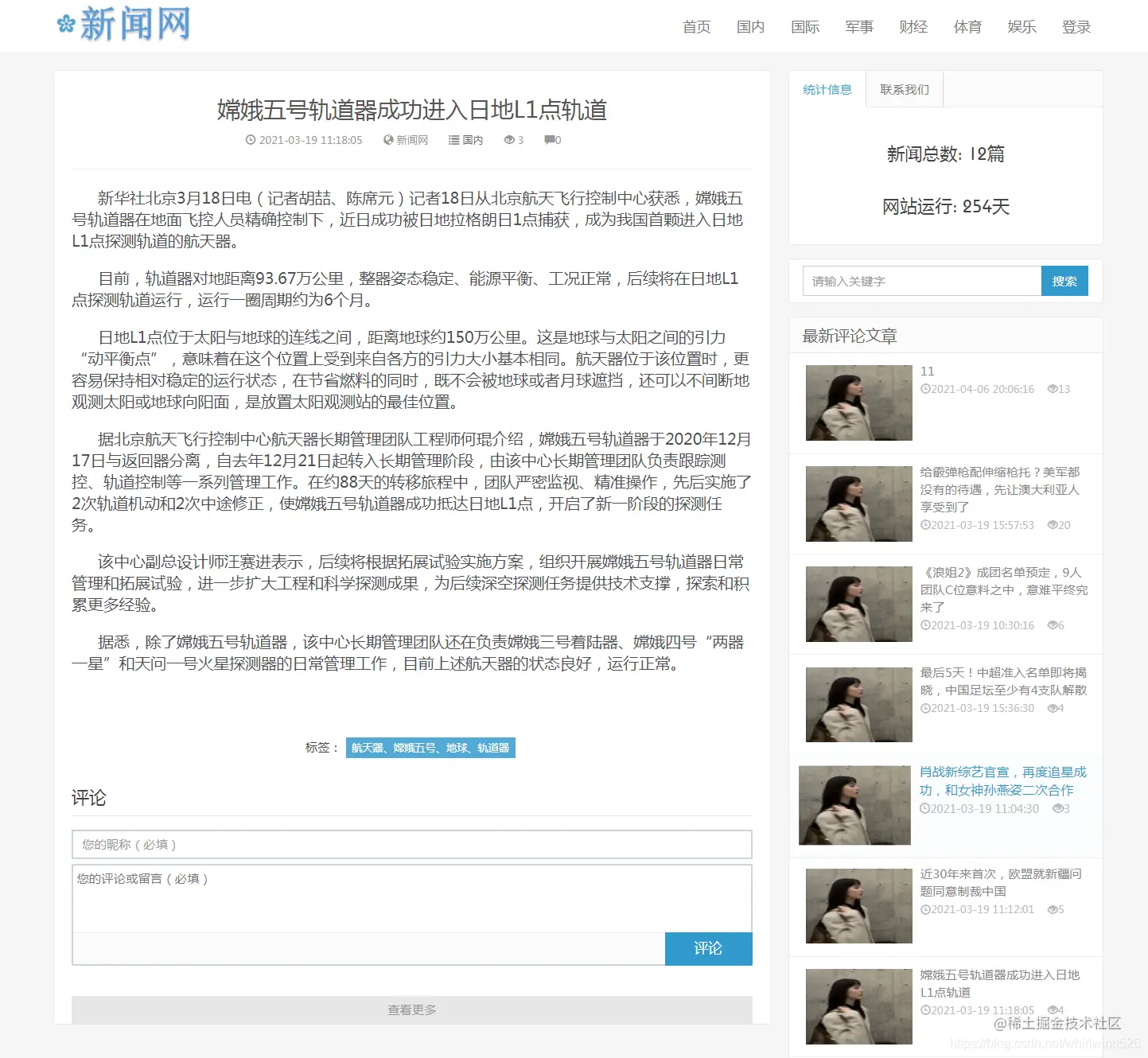This screenshot has width=1148, height=1058.
Task: Click the 国内 category label under the title
Action: [x=473, y=140]
